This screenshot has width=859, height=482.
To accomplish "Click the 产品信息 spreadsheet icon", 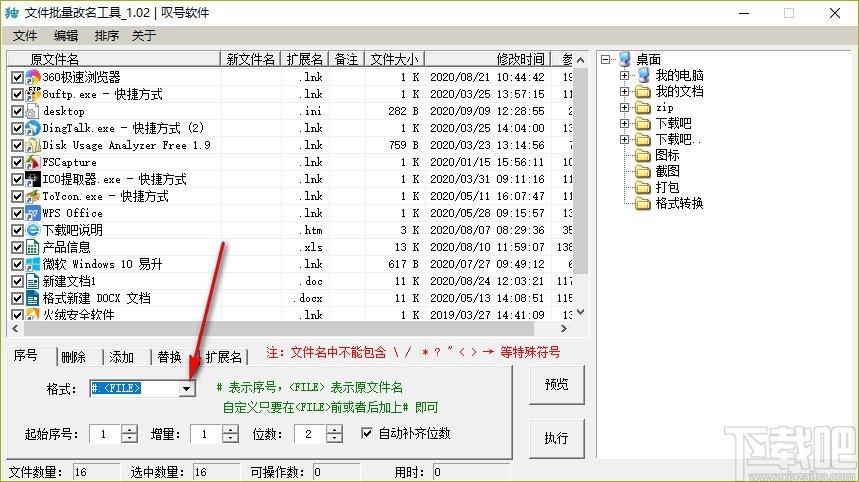I will point(33,247).
